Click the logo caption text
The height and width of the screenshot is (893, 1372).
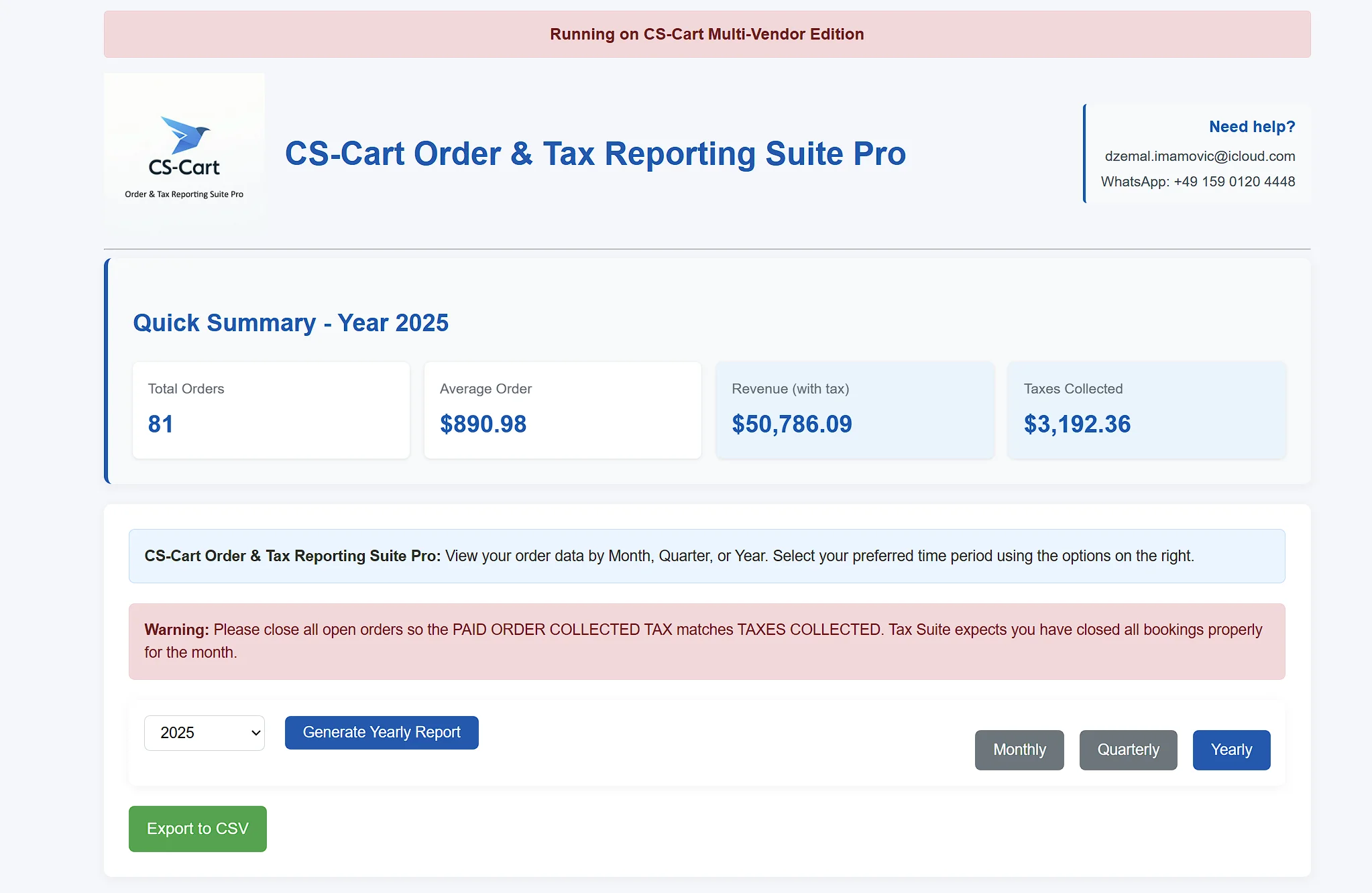[184, 194]
